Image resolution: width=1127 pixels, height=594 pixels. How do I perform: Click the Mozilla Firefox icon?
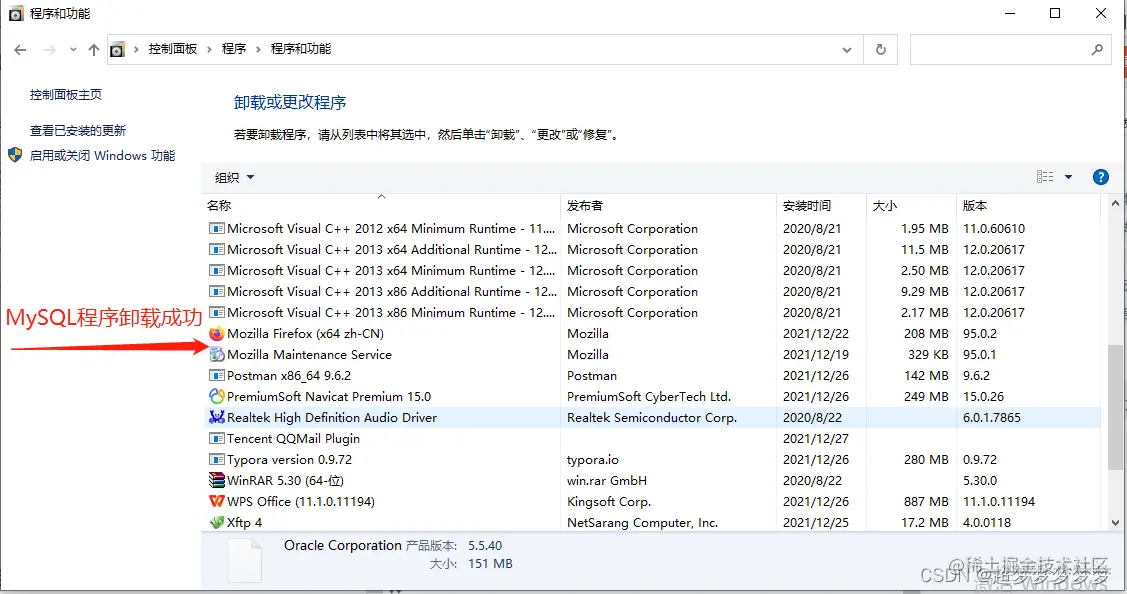click(x=216, y=333)
